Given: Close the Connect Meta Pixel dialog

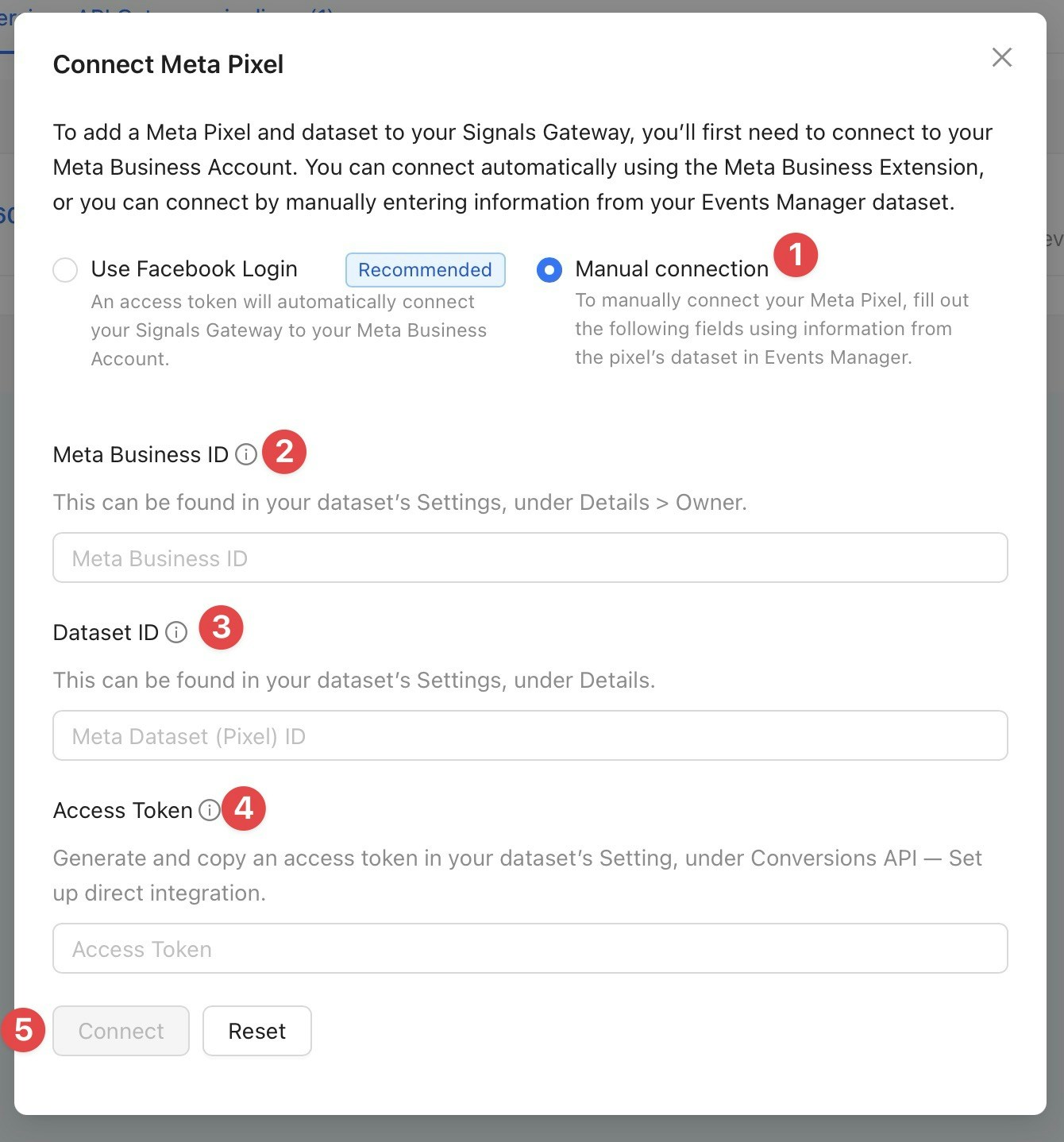Looking at the screenshot, I should pos(1002,57).
